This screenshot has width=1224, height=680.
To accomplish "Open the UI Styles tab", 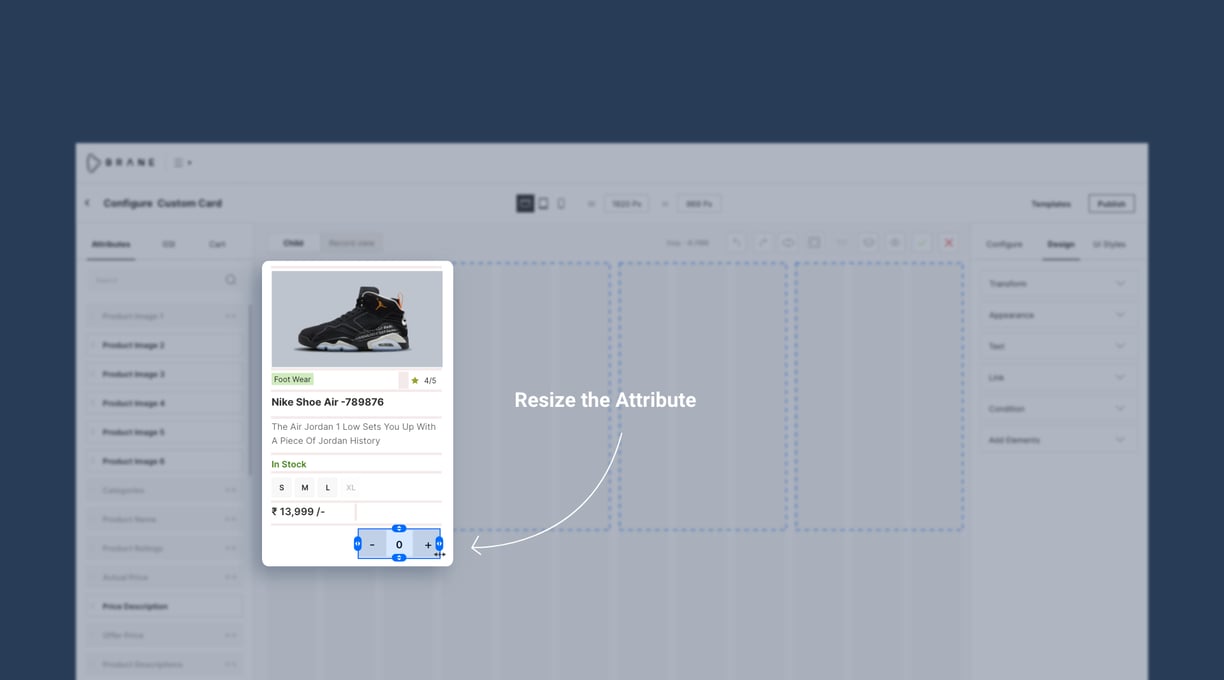I will pos(1109,244).
